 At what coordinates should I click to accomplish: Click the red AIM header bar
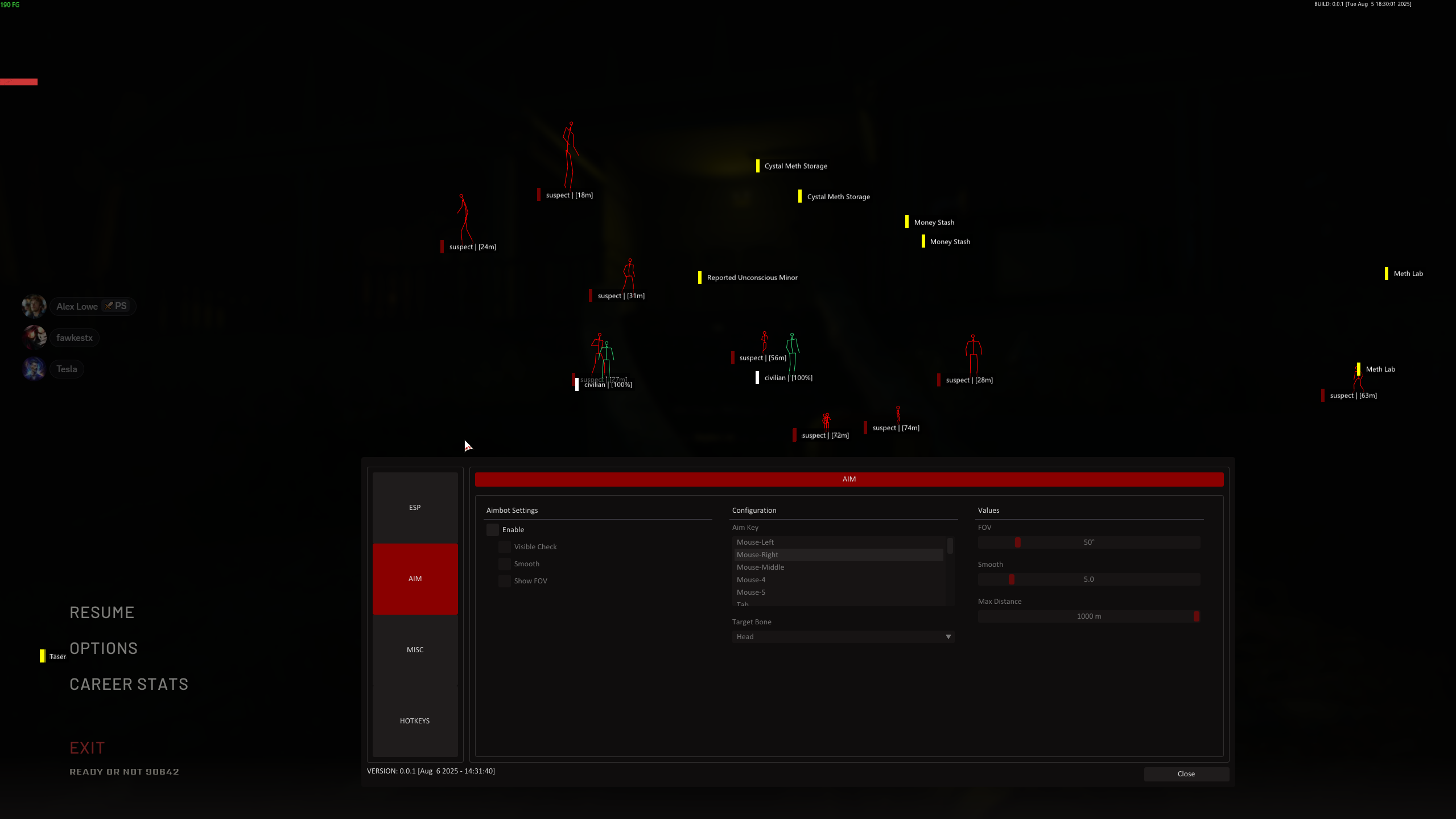tap(849, 479)
